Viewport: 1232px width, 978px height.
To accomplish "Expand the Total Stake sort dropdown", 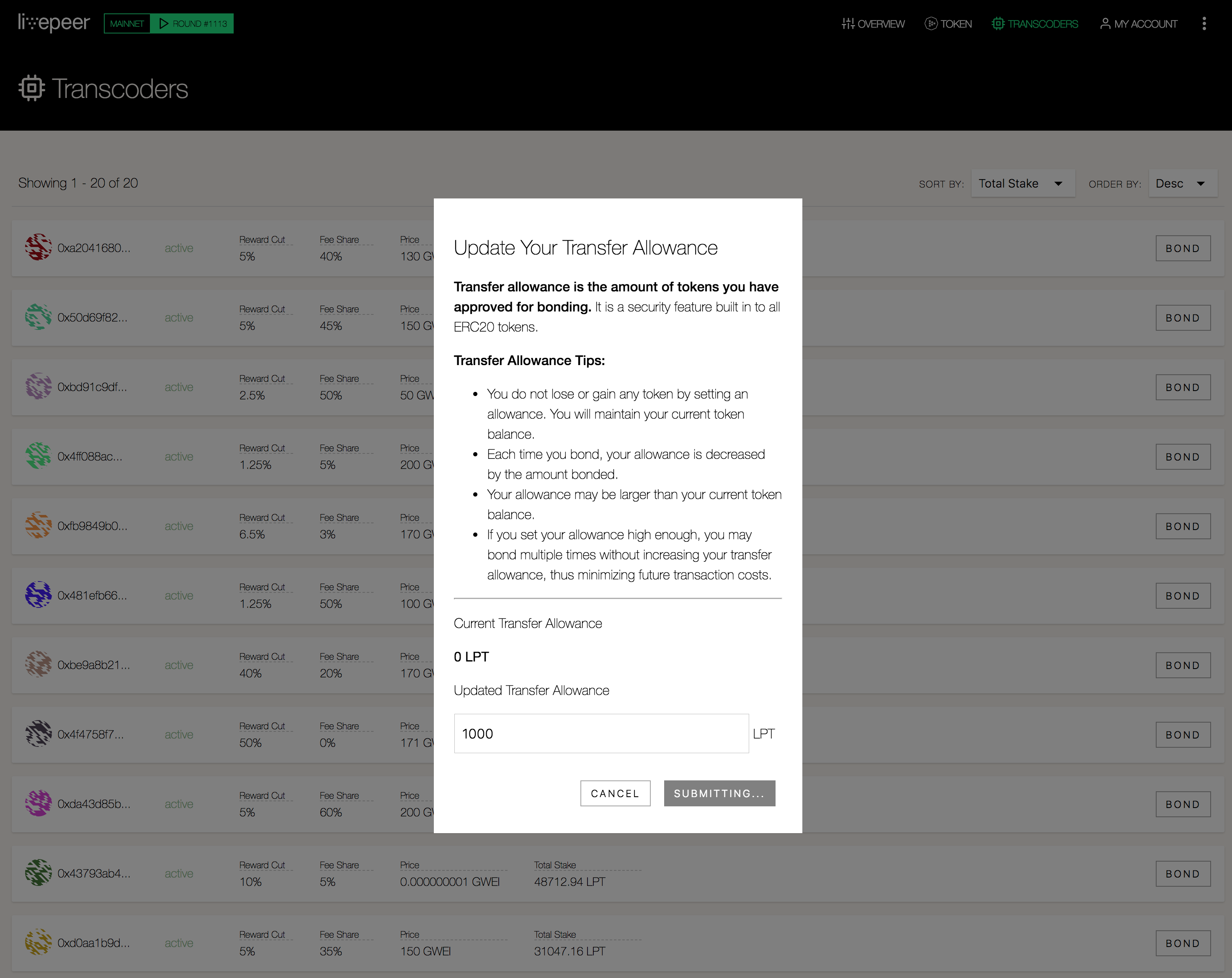I will click(1022, 183).
